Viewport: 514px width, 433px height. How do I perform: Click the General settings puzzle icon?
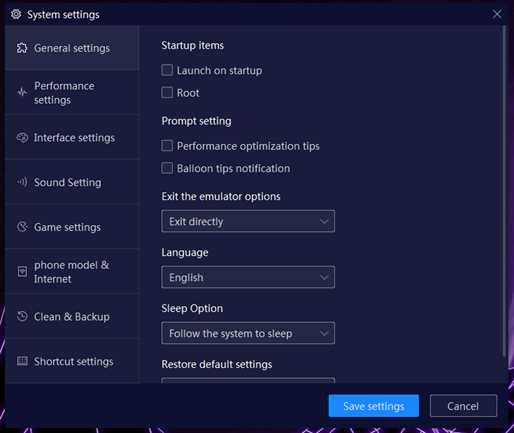(x=22, y=48)
